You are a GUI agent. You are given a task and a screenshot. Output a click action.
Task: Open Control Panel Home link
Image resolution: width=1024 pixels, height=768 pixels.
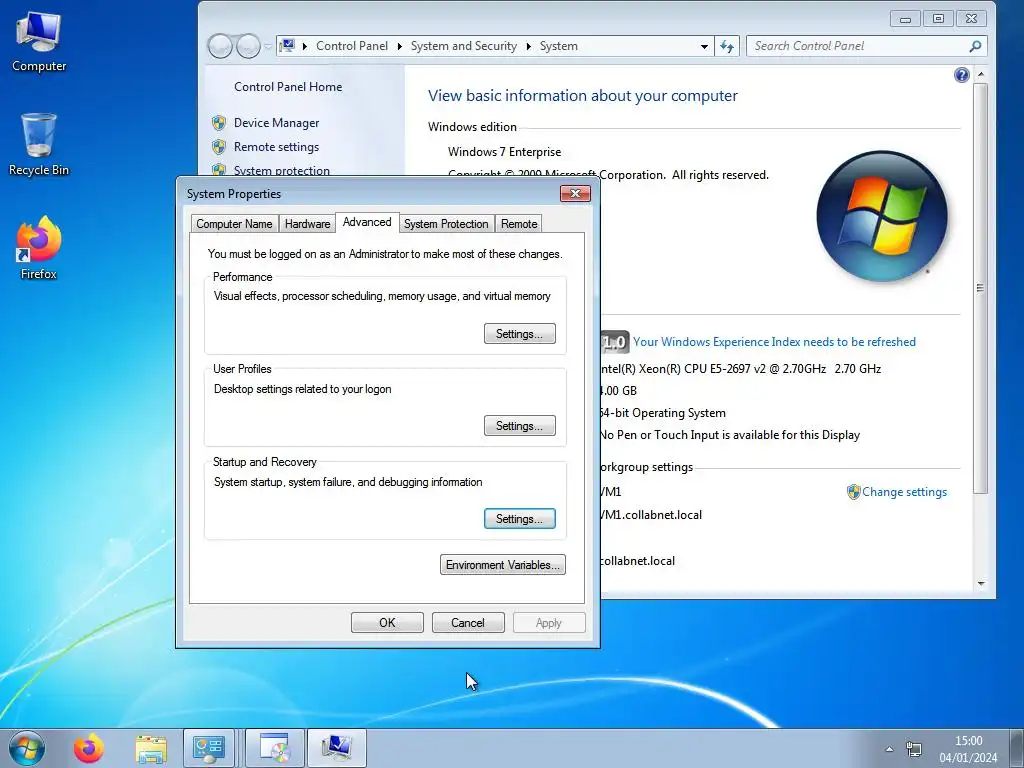click(288, 87)
